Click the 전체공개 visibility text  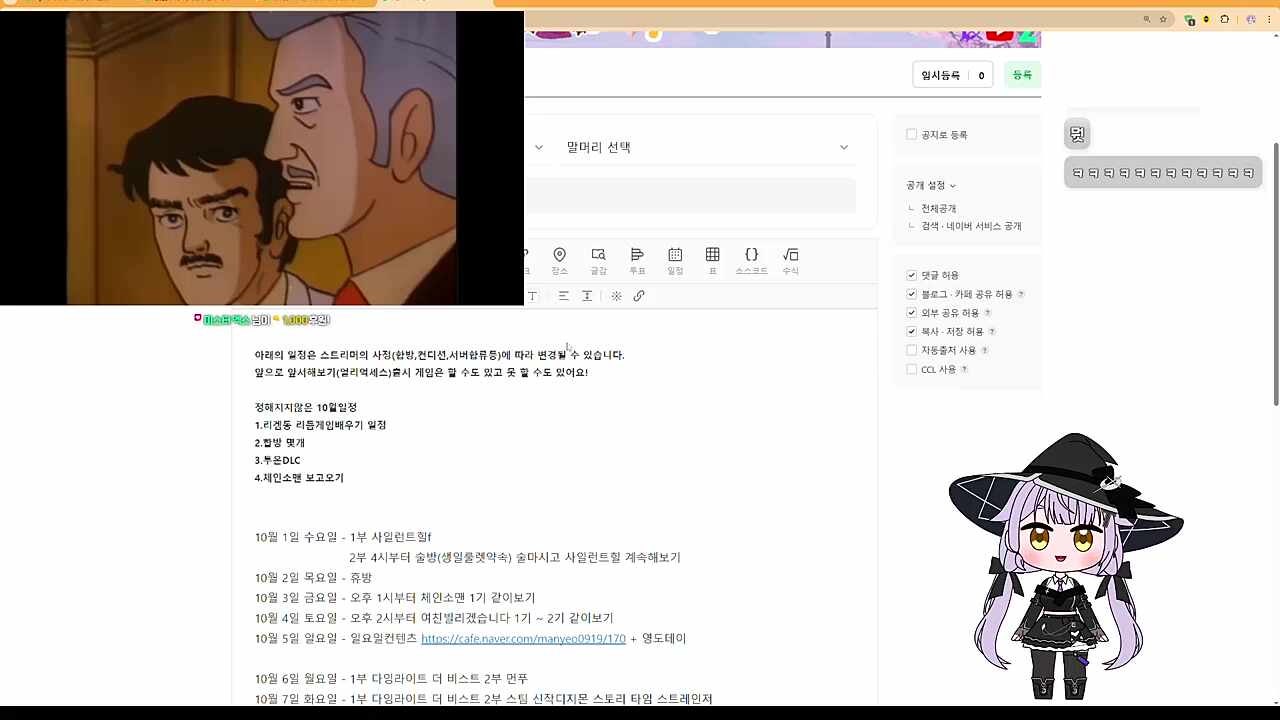click(939, 209)
